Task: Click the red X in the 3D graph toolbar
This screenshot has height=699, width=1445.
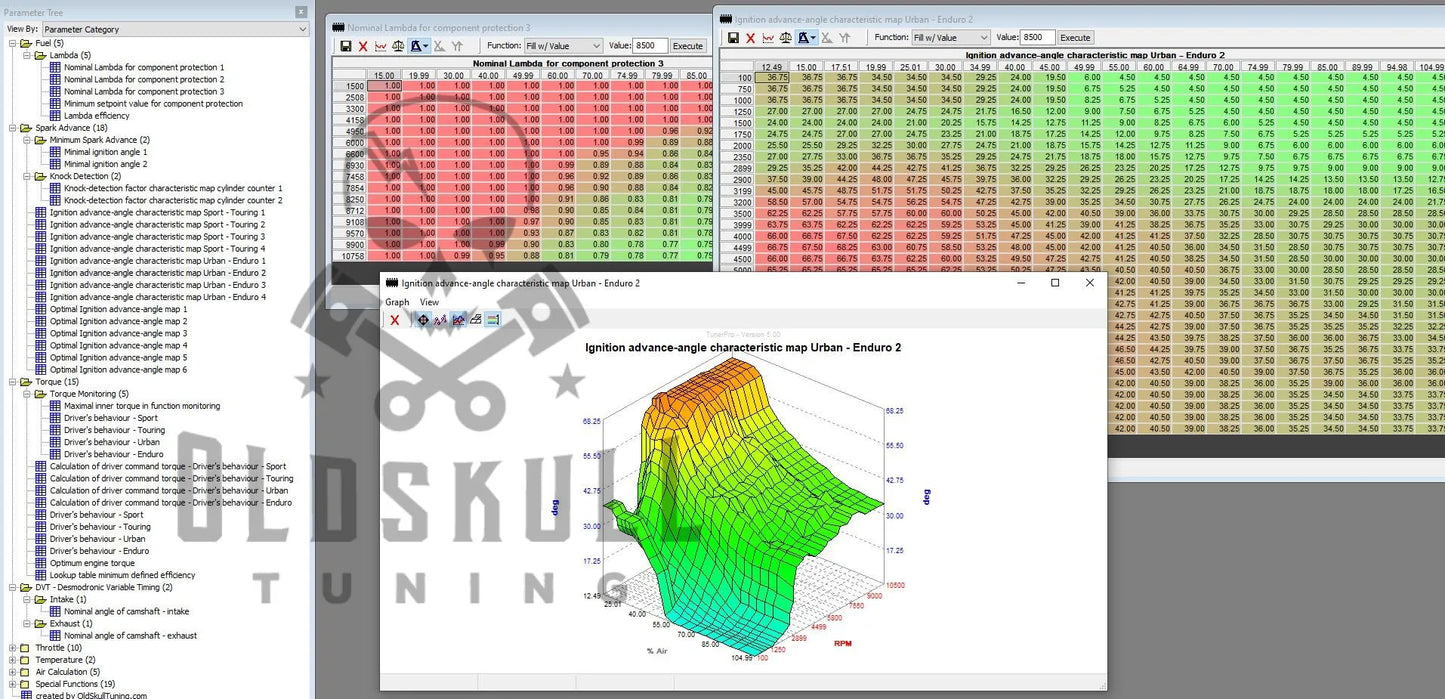Action: point(395,320)
